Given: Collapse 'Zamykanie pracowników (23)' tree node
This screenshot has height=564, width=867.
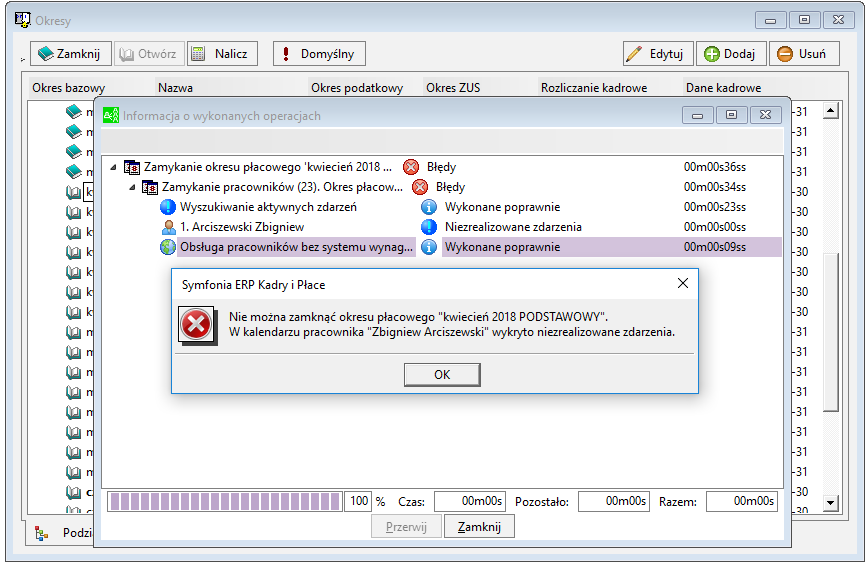Looking at the screenshot, I should pyautogui.click(x=132, y=187).
